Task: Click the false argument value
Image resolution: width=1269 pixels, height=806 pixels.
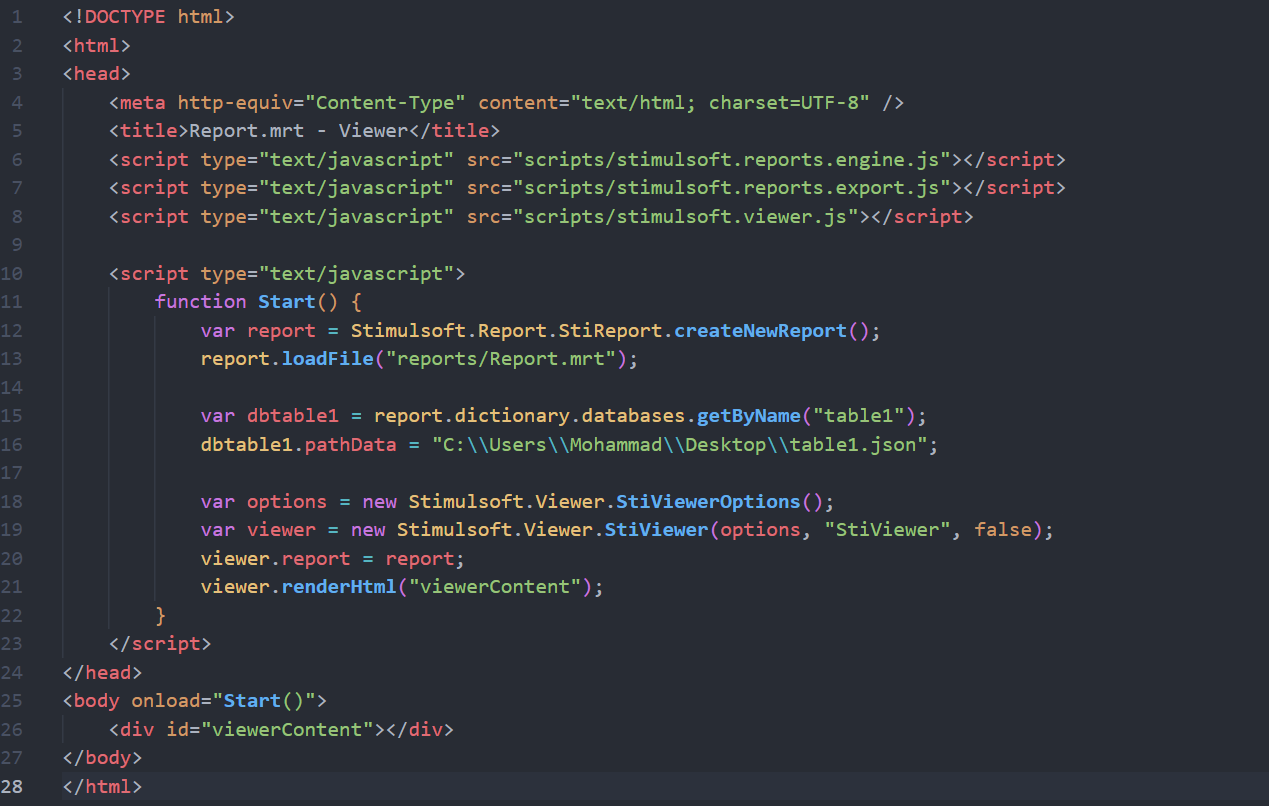Action: (x=1004, y=530)
